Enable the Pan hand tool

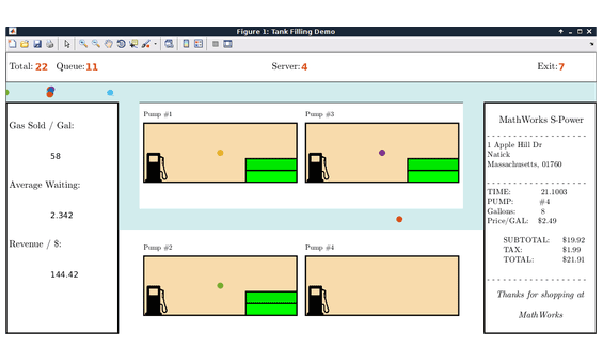108,44
